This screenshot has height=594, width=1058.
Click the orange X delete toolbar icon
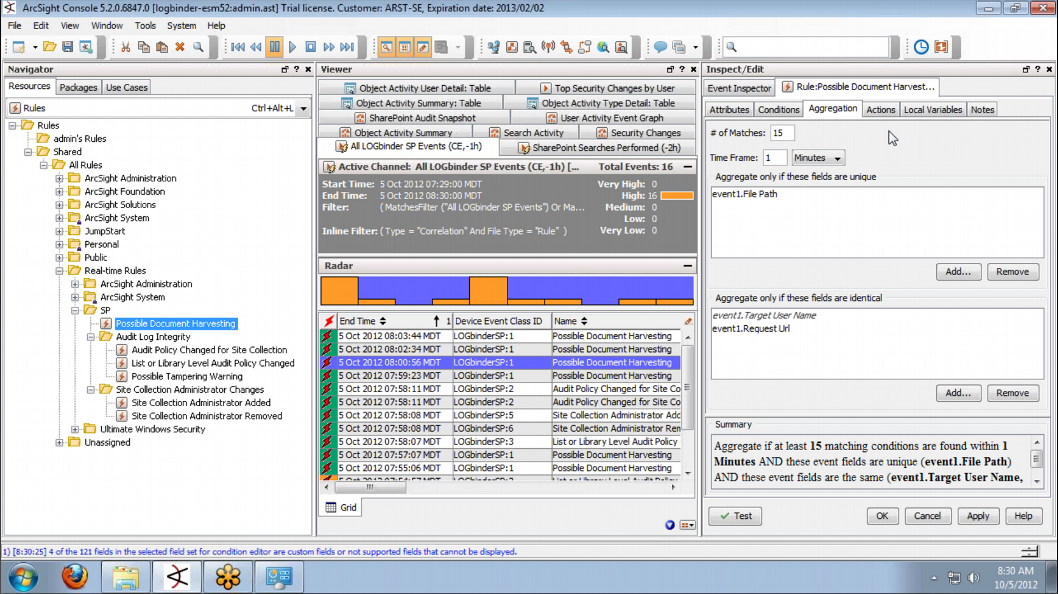tap(179, 47)
